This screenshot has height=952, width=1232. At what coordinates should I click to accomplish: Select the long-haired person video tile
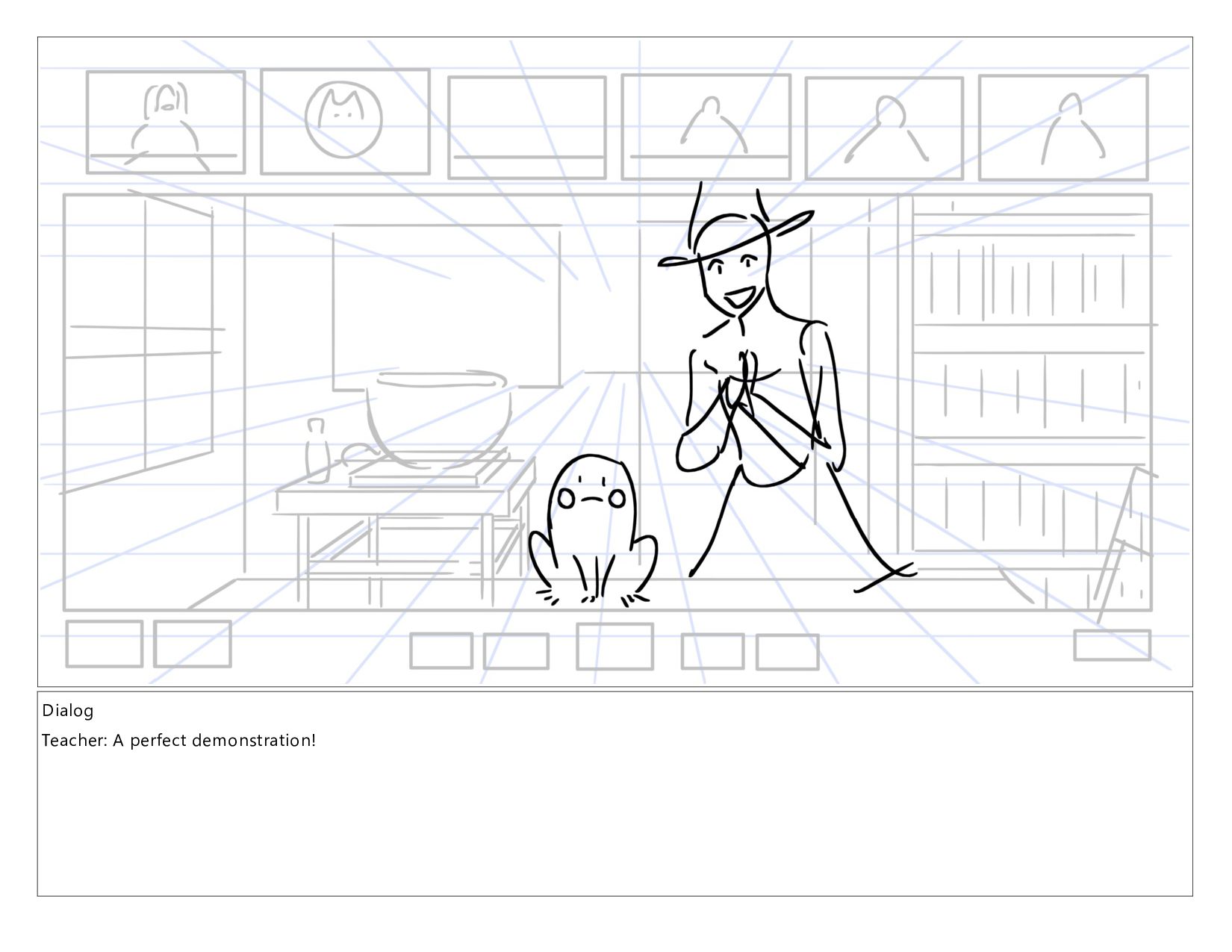[166, 122]
